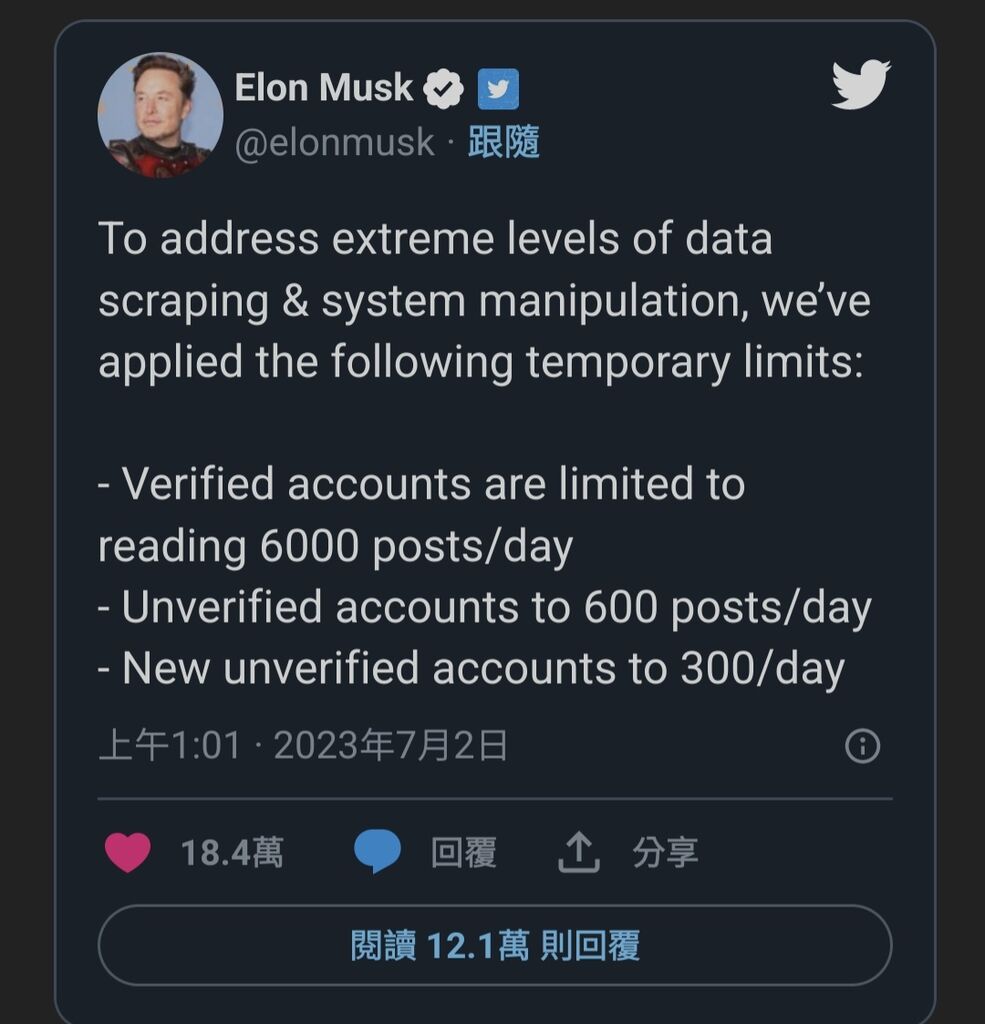985x1024 pixels.
Task: Open the tweet info circle icon
Action: (x=862, y=746)
